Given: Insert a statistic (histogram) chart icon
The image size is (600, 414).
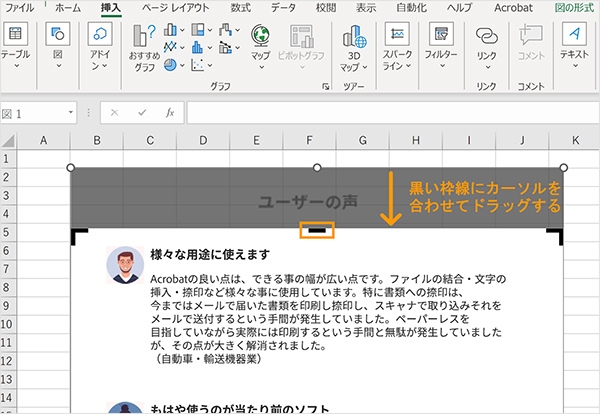Looking at the screenshot, I should [198, 47].
